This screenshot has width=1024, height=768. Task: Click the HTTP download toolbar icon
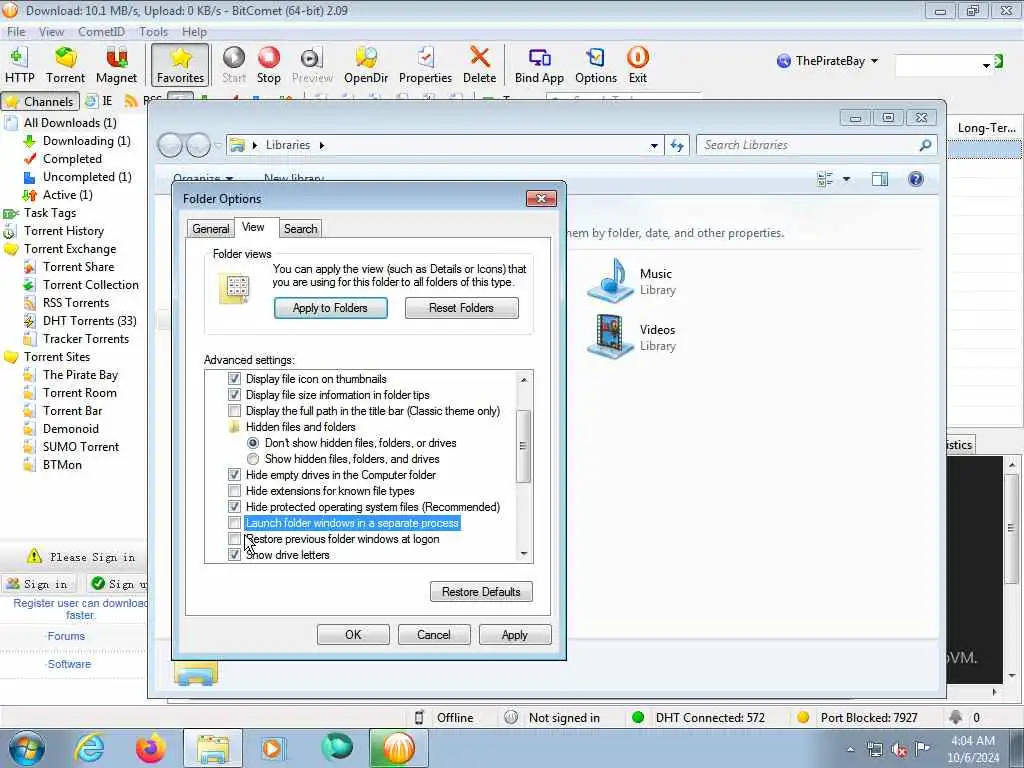[x=20, y=65]
